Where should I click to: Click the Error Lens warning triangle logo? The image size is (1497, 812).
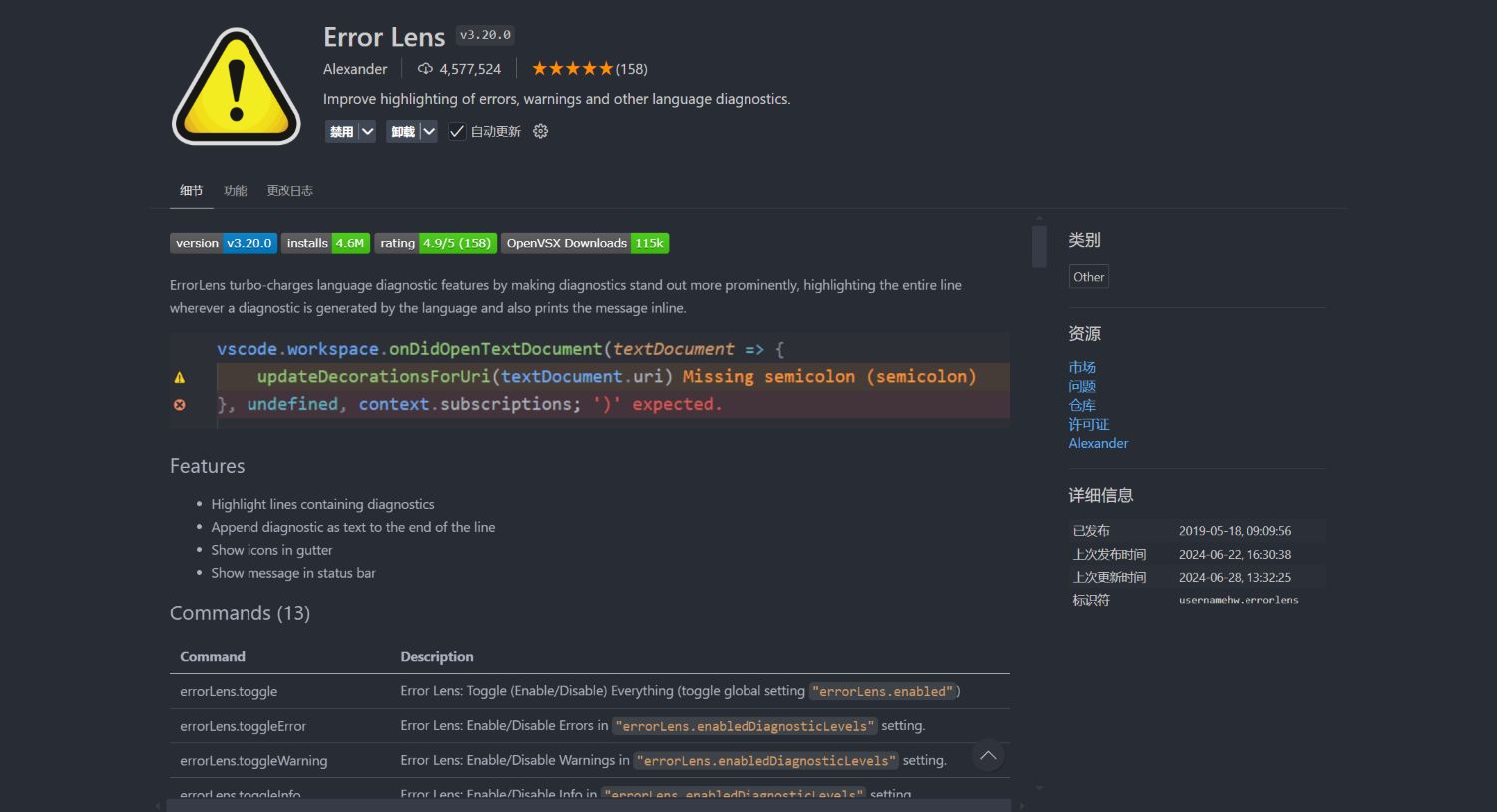click(237, 85)
